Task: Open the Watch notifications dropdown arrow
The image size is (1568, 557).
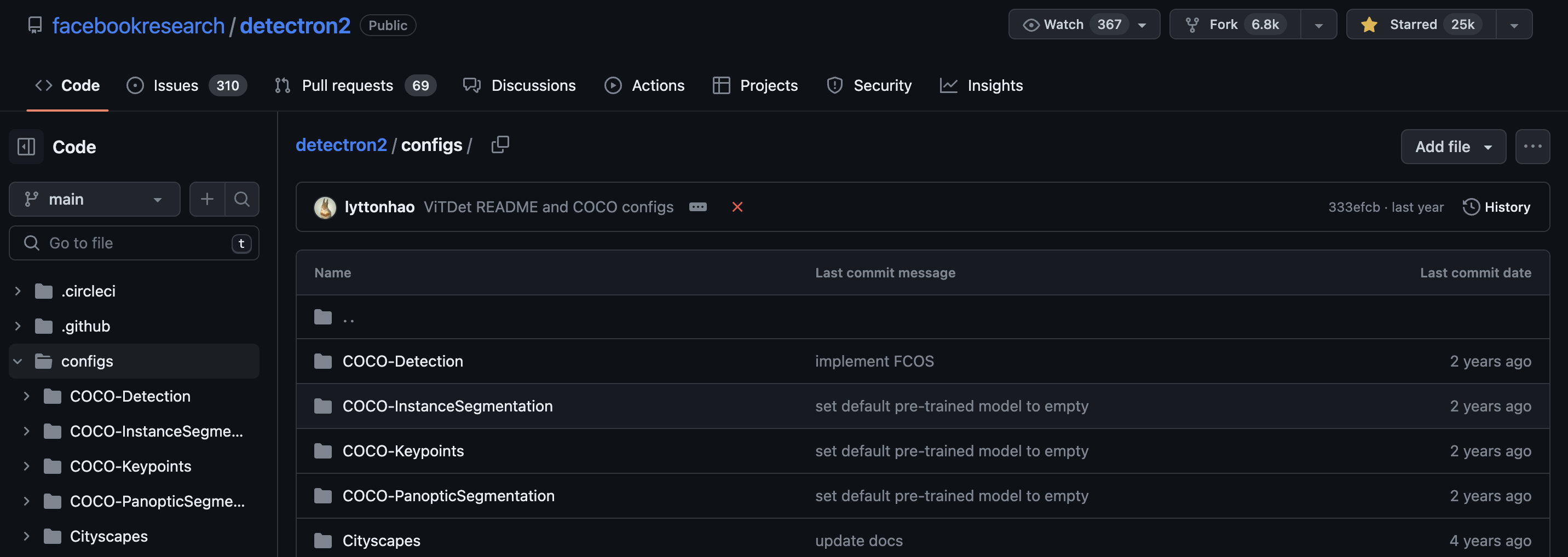Action: [x=1143, y=25]
